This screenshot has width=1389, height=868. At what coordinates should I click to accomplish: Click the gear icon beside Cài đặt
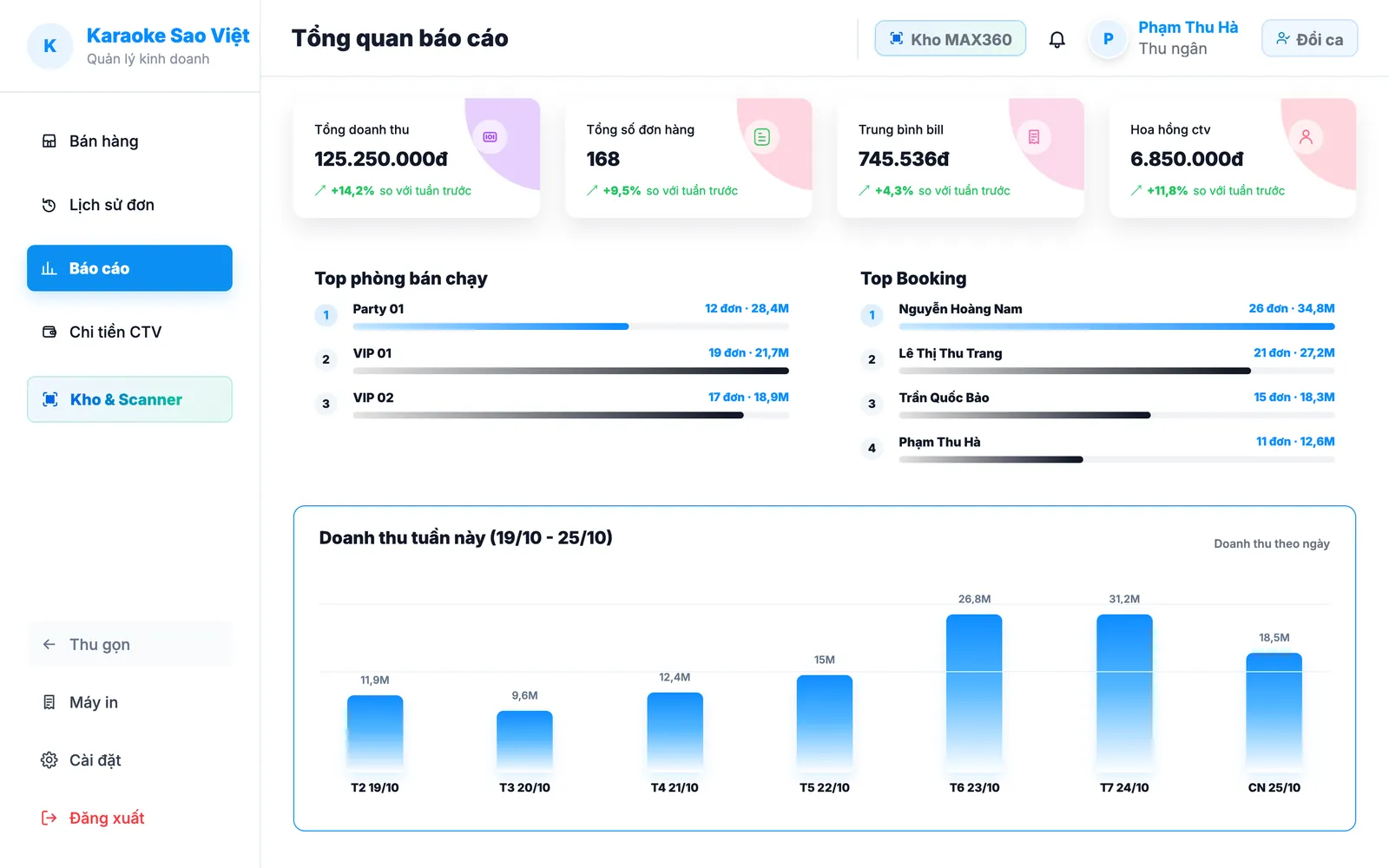(x=49, y=760)
